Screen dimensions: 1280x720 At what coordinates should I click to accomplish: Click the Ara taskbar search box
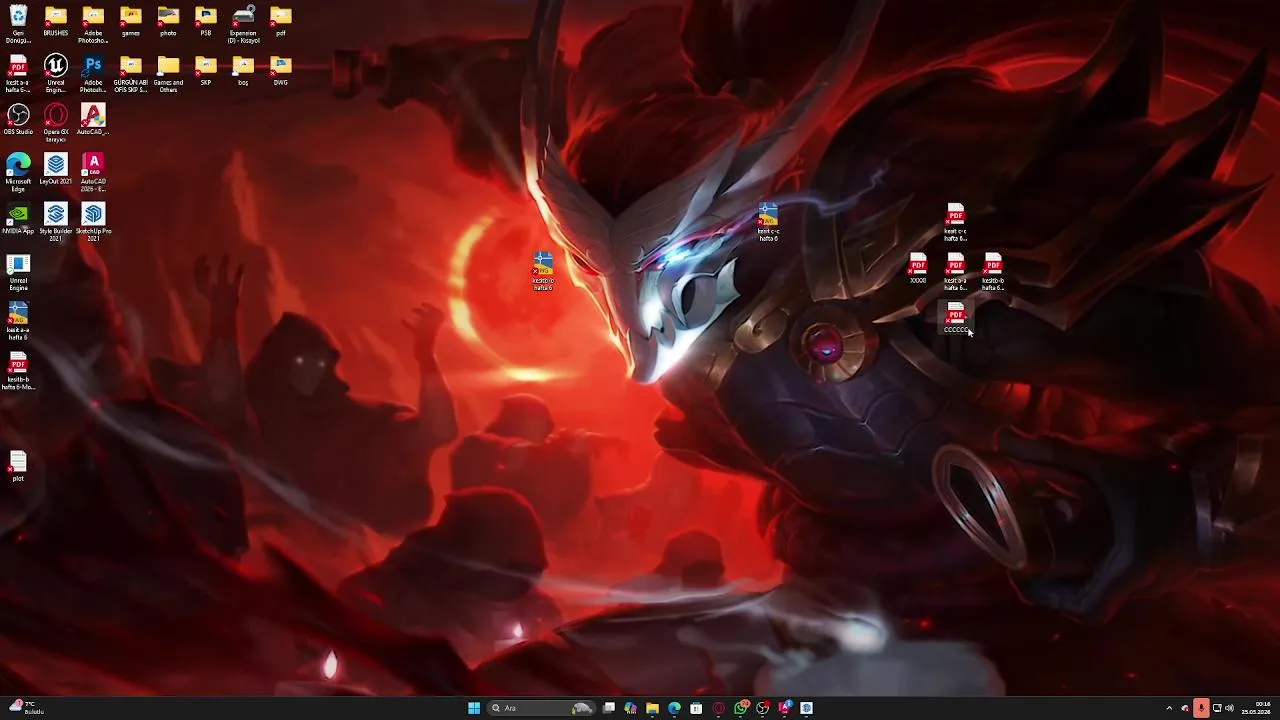[x=541, y=708]
